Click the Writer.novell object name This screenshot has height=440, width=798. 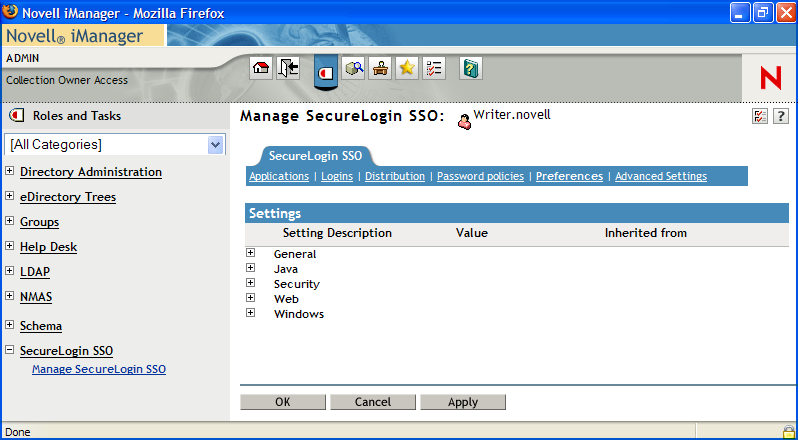(x=512, y=114)
